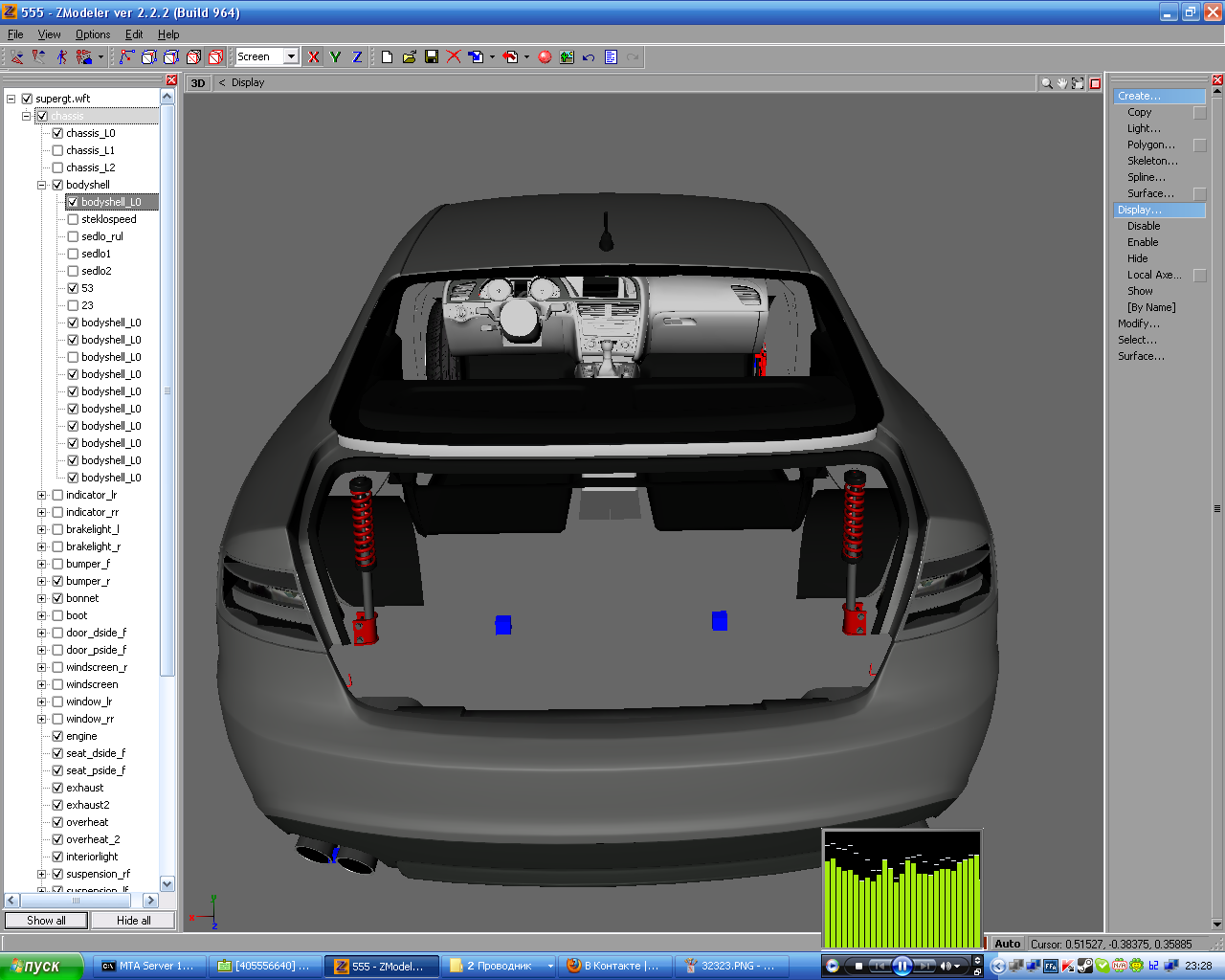Collapse the bodyshell tree node
Screen dimensions: 1225x980
(41, 185)
